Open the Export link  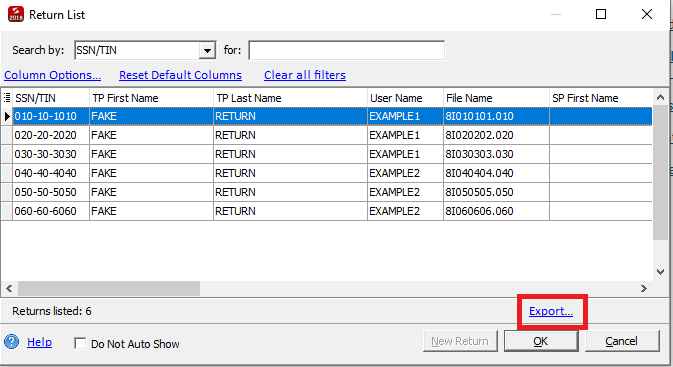[551, 311]
